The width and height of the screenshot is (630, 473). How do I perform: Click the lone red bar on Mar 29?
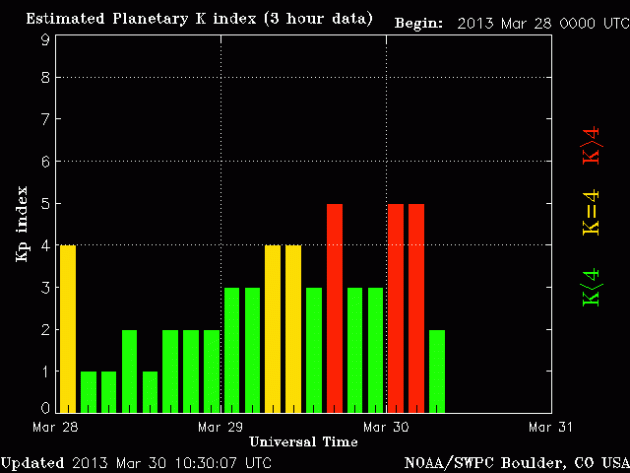click(334, 307)
